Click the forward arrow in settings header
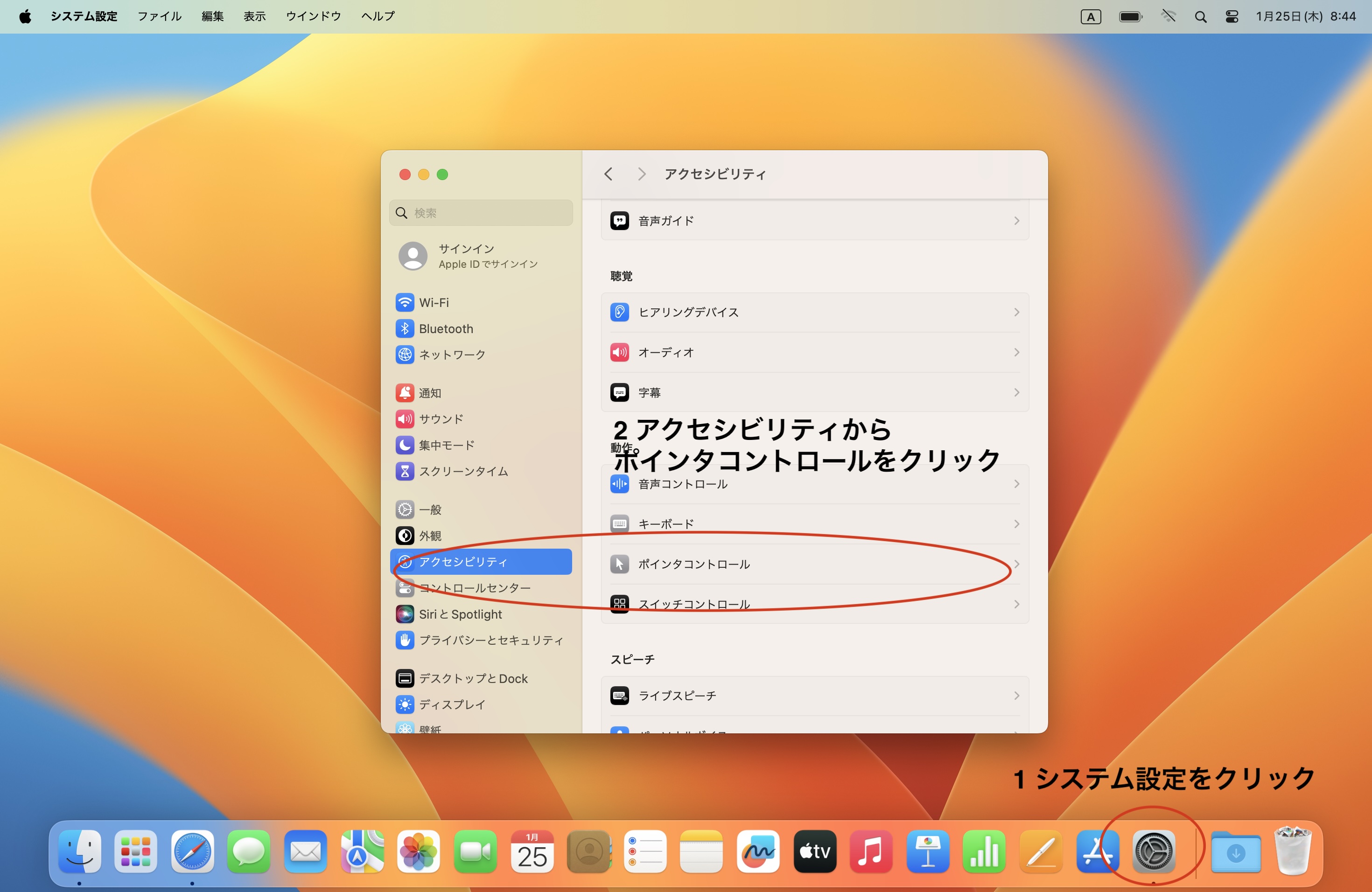Viewport: 1372px width, 892px height. 641,174
